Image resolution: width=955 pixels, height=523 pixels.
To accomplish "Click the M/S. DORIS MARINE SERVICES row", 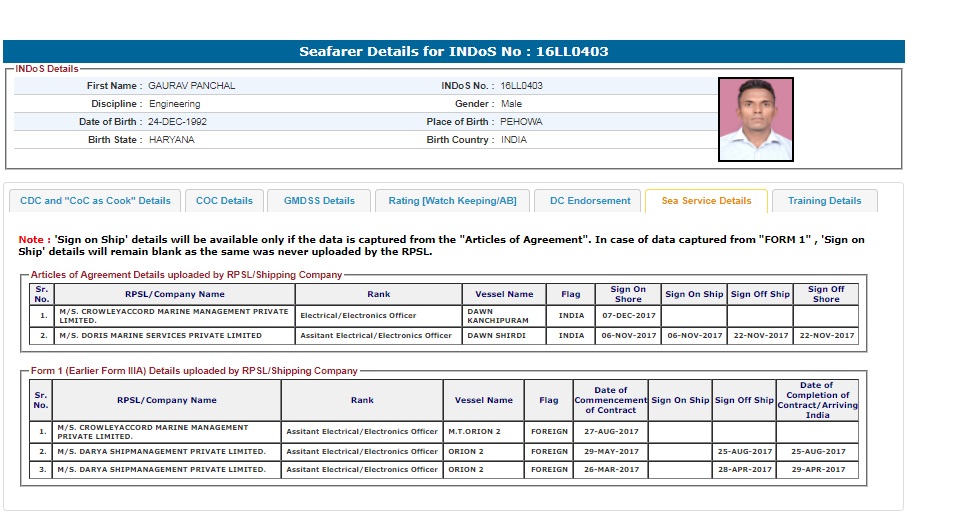I will 160,336.
